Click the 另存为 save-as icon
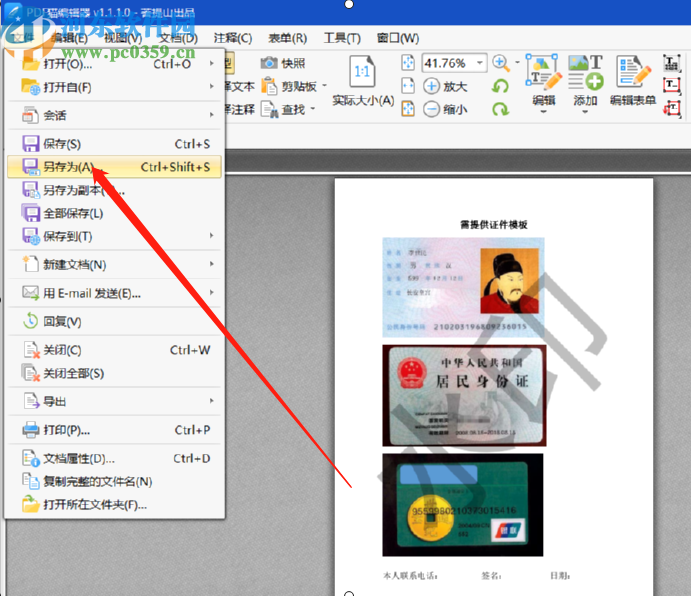 click(31, 167)
